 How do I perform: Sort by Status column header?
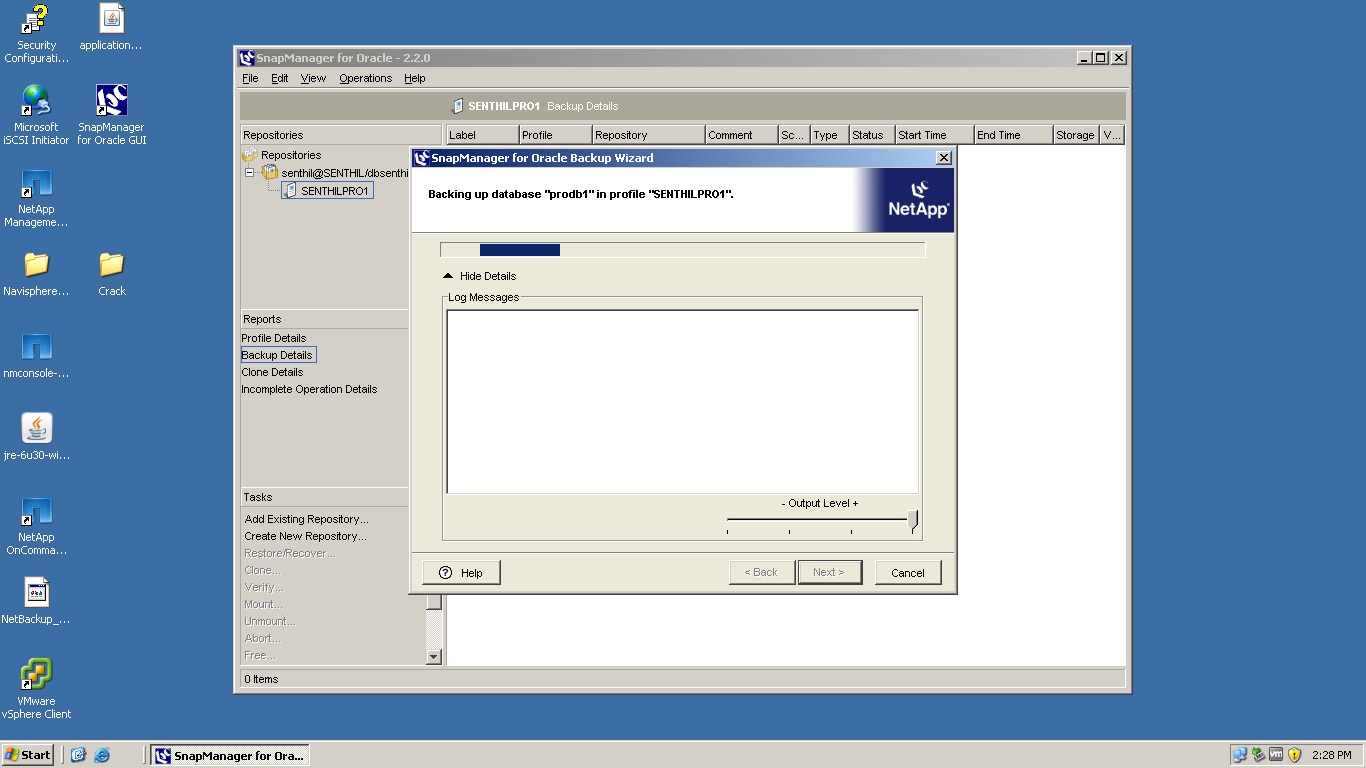[x=871, y=135]
